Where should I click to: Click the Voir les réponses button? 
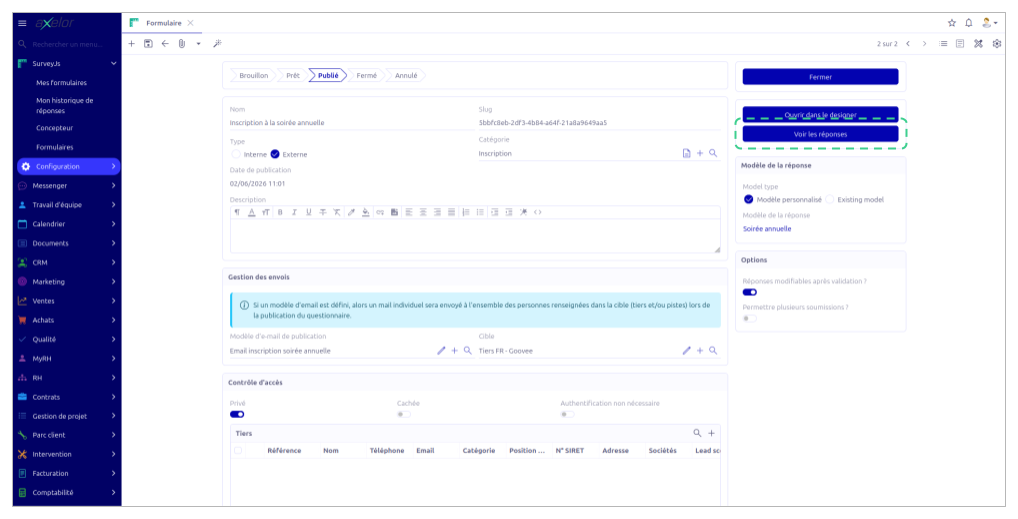[820, 134]
